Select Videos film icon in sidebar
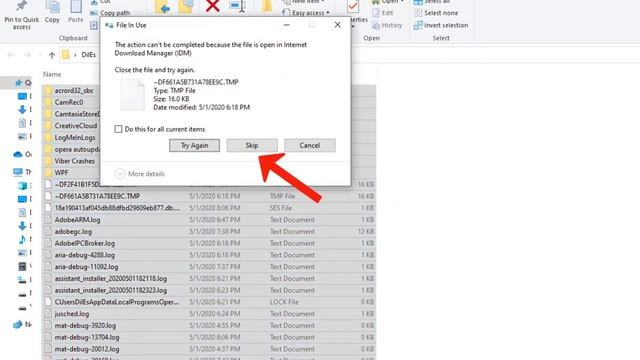The image size is (640, 360). pos(22,267)
